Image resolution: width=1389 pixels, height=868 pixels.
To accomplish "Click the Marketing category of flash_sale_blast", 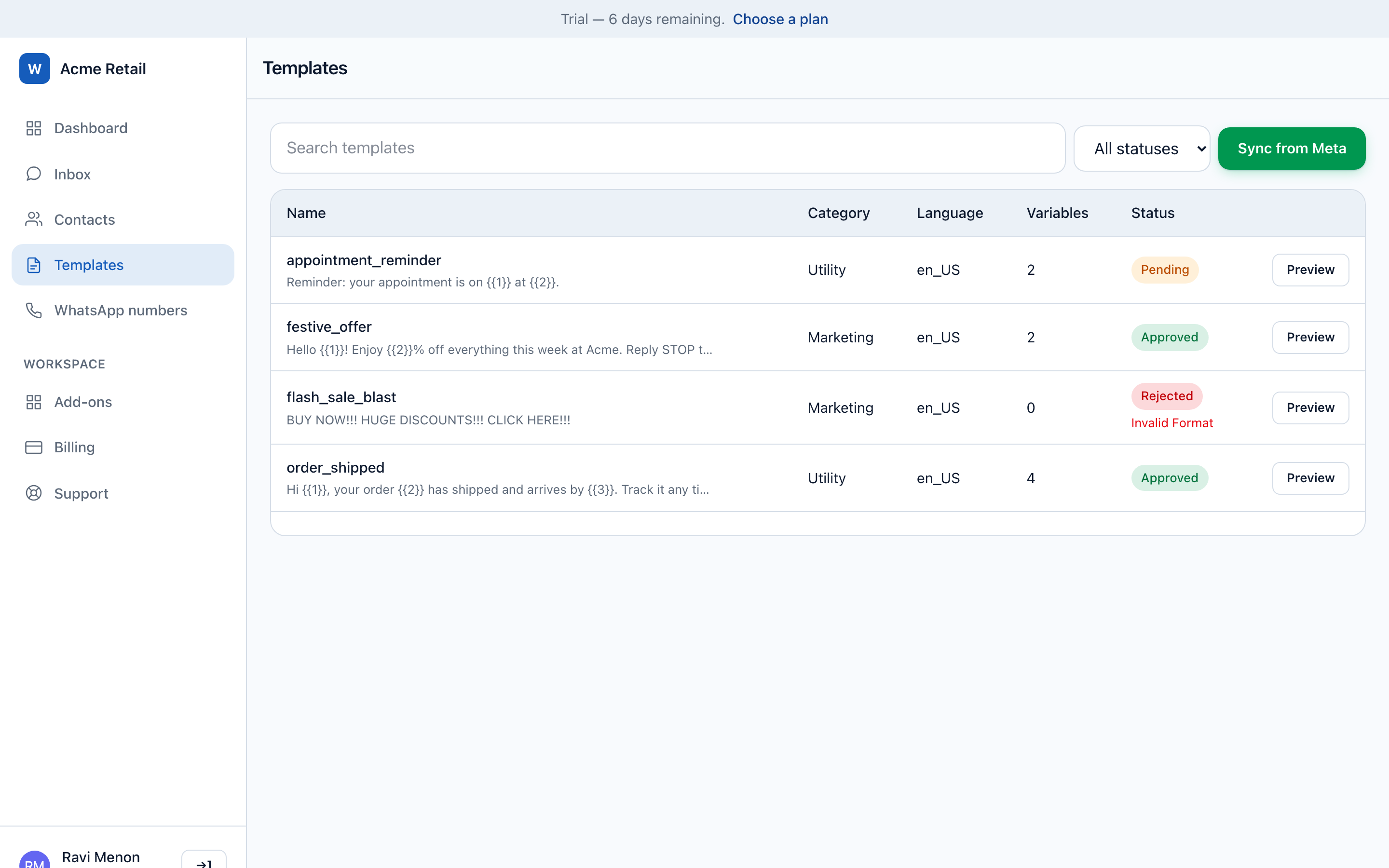I will [840, 407].
